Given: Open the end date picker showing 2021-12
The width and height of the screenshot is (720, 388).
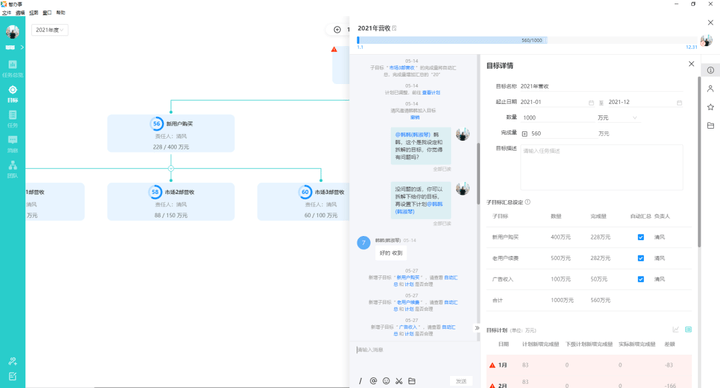Looking at the screenshot, I should pyautogui.click(x=645, y=102).
